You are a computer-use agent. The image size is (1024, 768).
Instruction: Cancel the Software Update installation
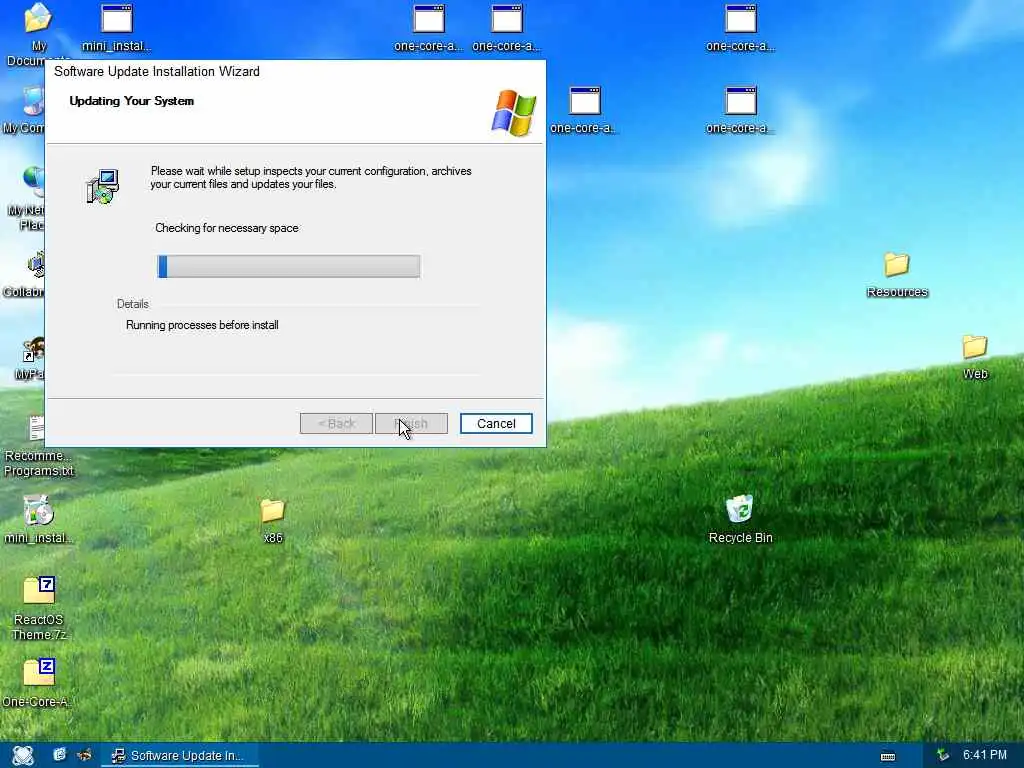[x=496, y=423]
